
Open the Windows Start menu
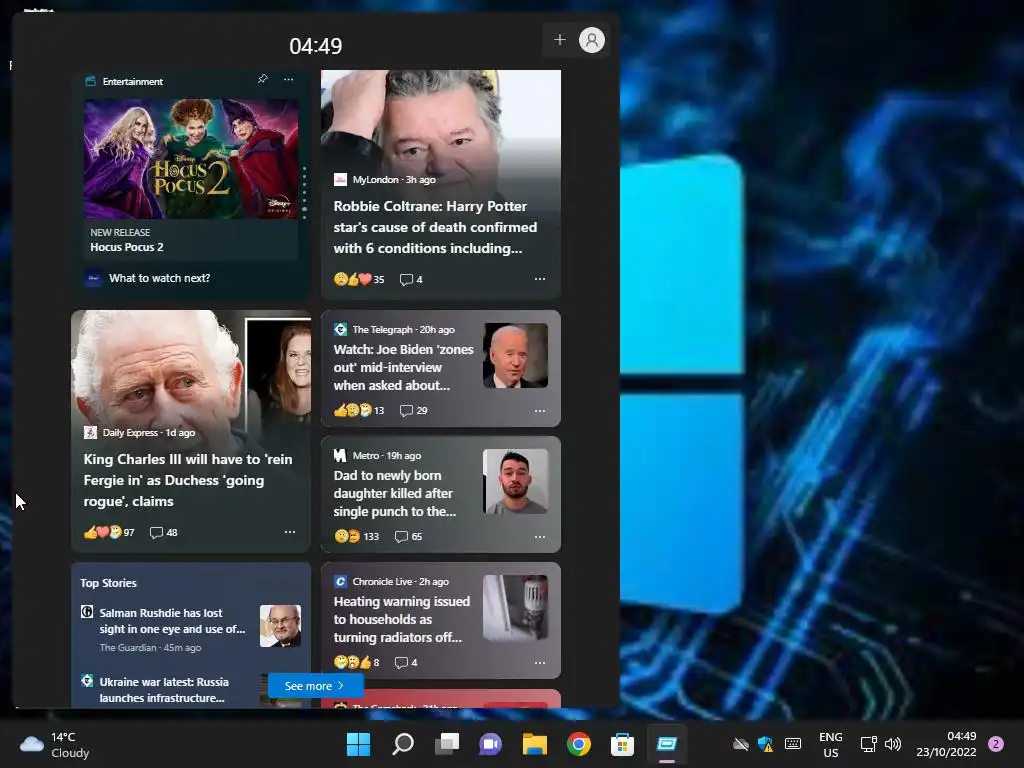(358, 744)
